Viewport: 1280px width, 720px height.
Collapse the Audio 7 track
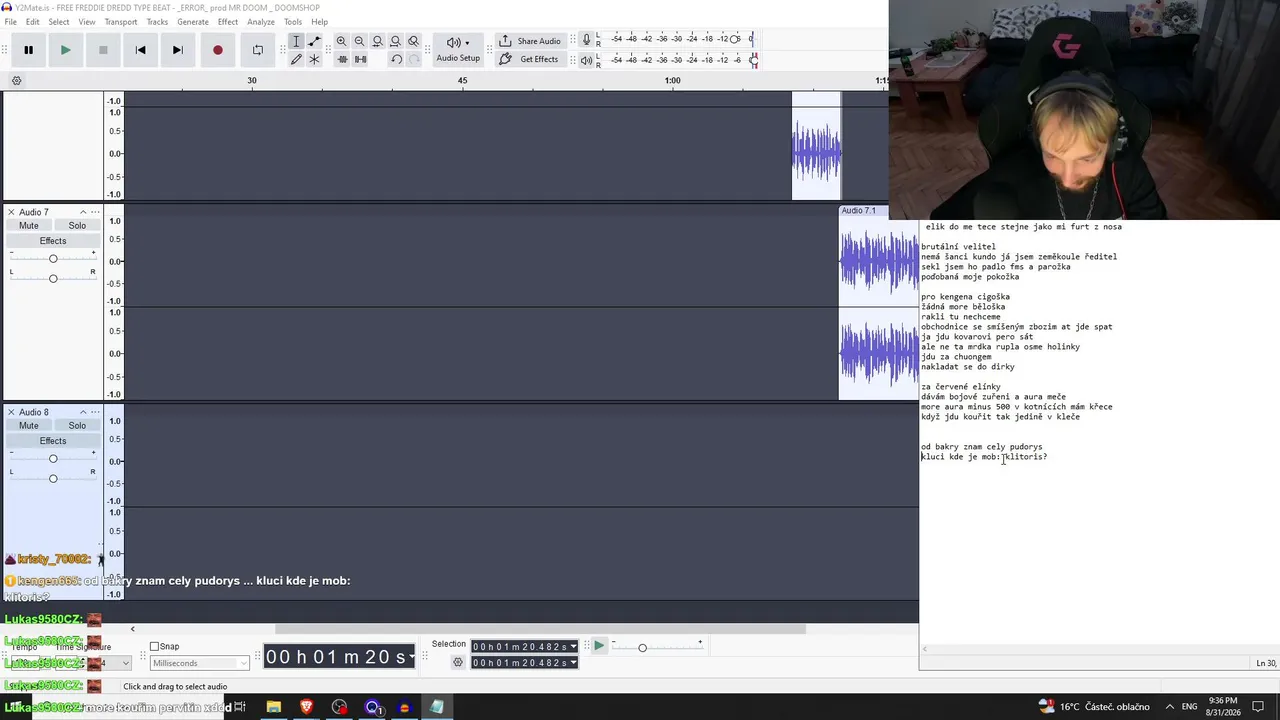coord(83,212)
